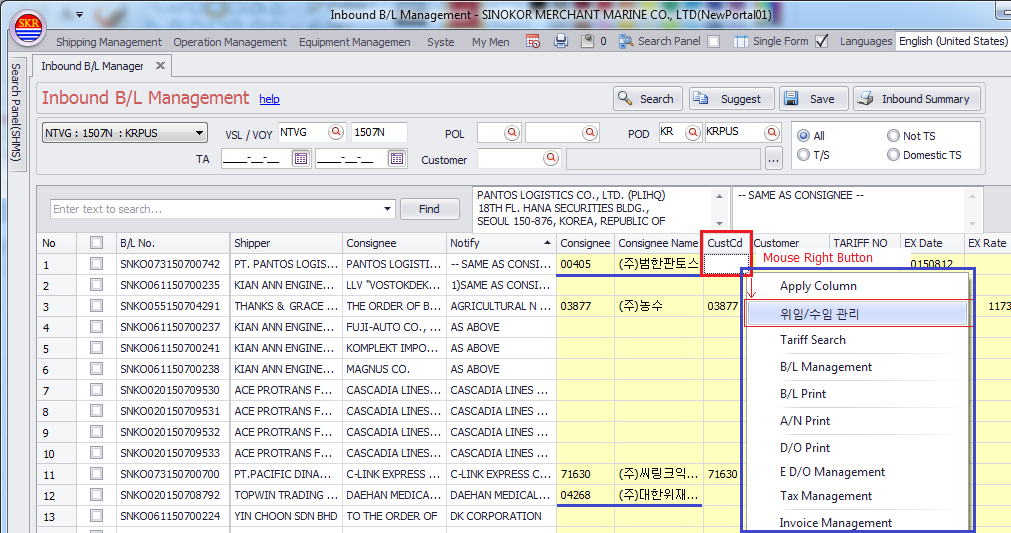Check the row checkbox for SNKO055150704291
Viewport: 1011px width, 533px height.
click(x=96, y=306)
